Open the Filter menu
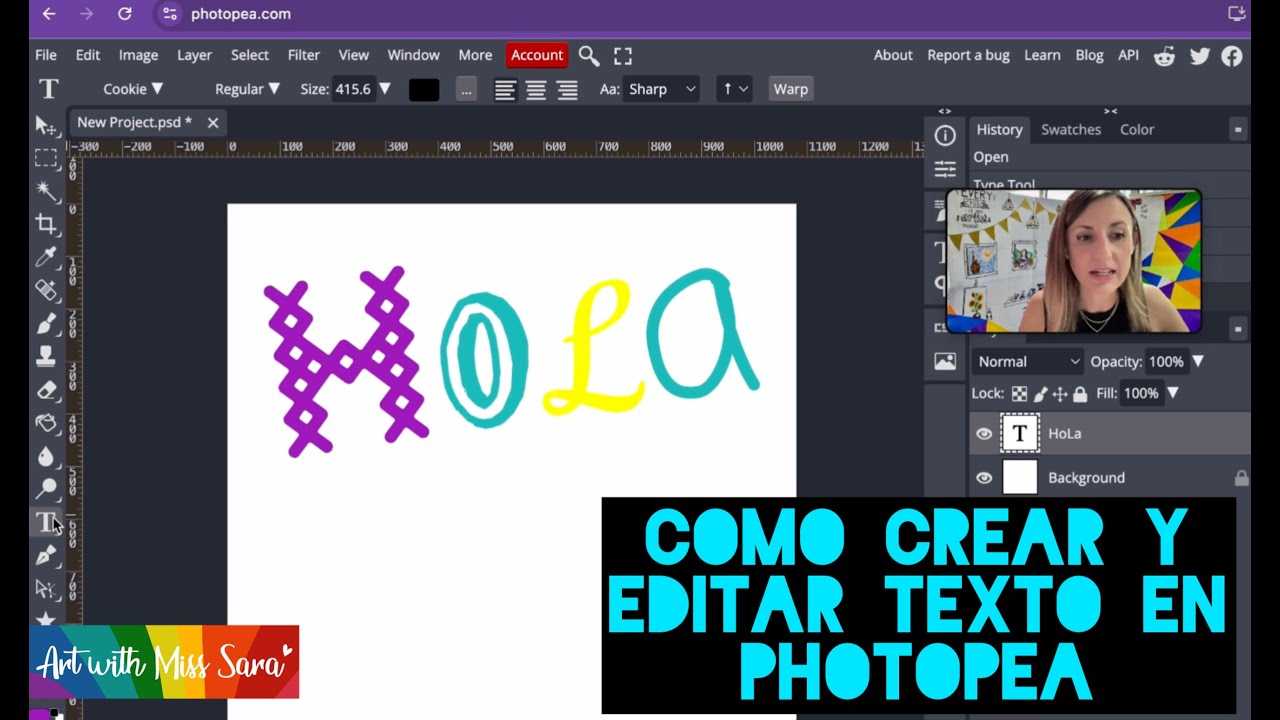This screenshot has width=1280, height=720. (304, 55)
